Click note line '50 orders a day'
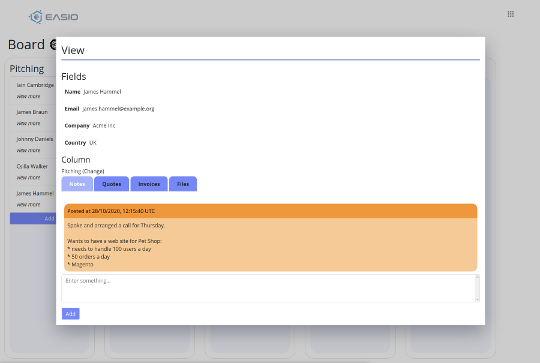Screen dimensions: 540x363 tap(89, 257)
